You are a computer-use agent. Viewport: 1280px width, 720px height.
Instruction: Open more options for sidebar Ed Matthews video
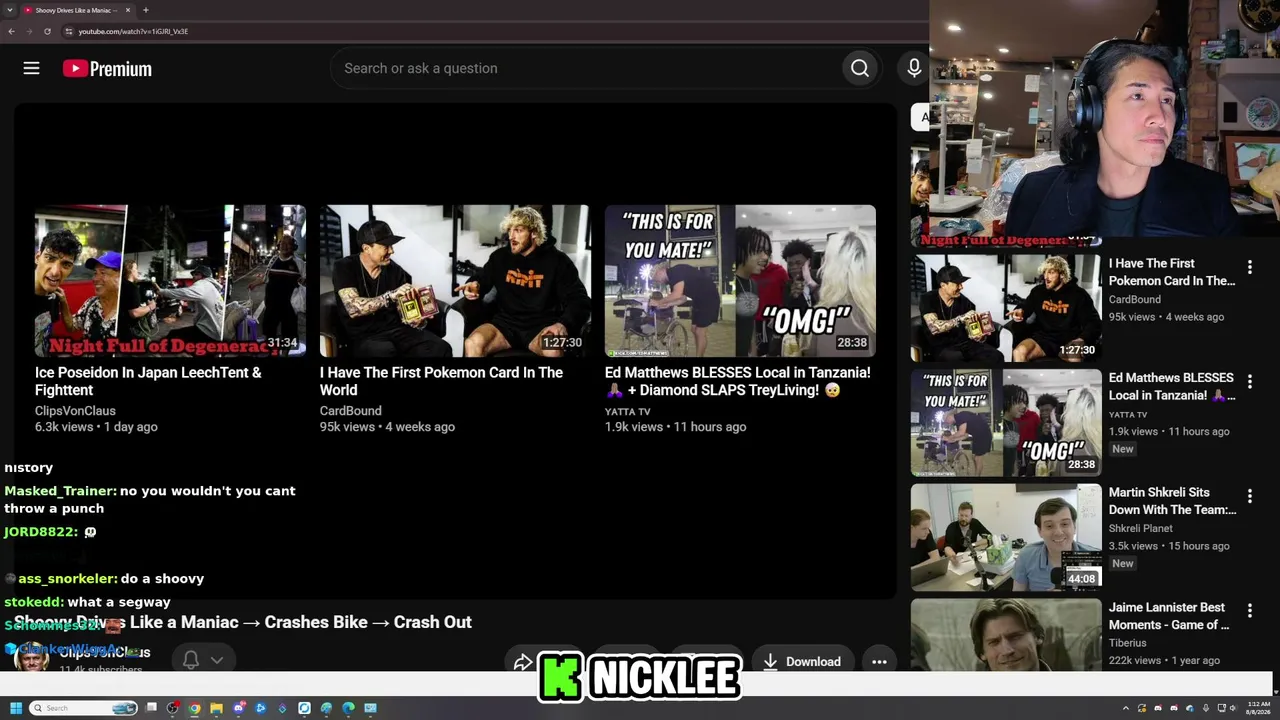click(x=1249, y=381)
